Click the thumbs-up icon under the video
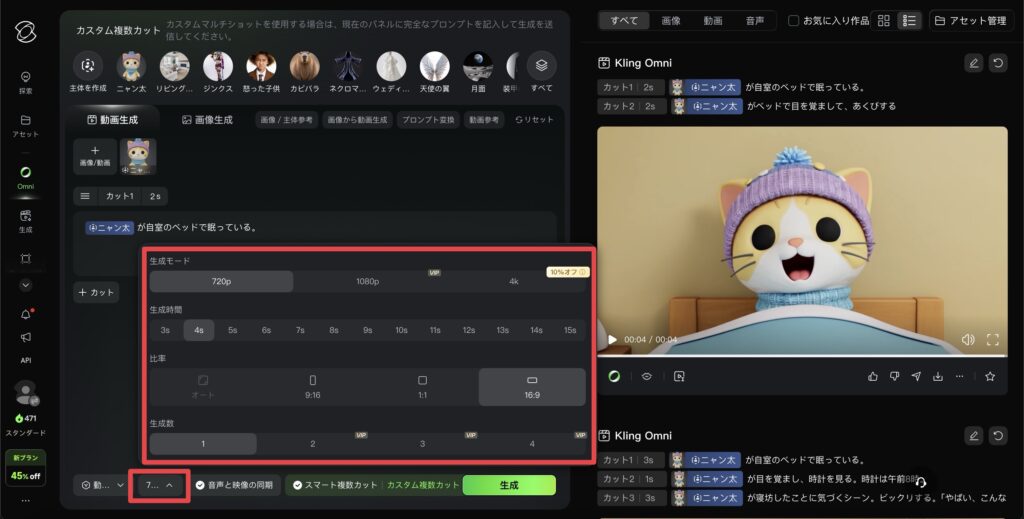 coord(872,377)
